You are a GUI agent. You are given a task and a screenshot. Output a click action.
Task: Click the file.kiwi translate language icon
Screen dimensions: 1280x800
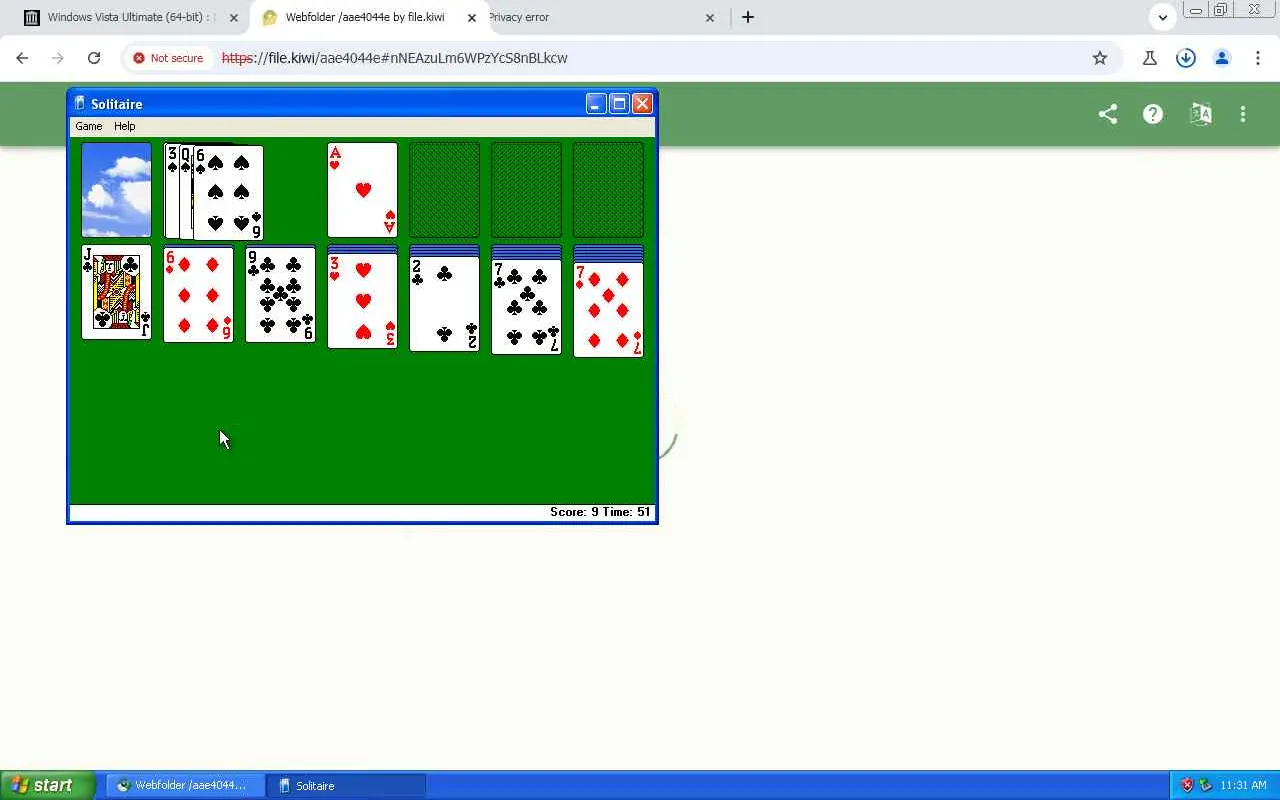point(1201,114)
